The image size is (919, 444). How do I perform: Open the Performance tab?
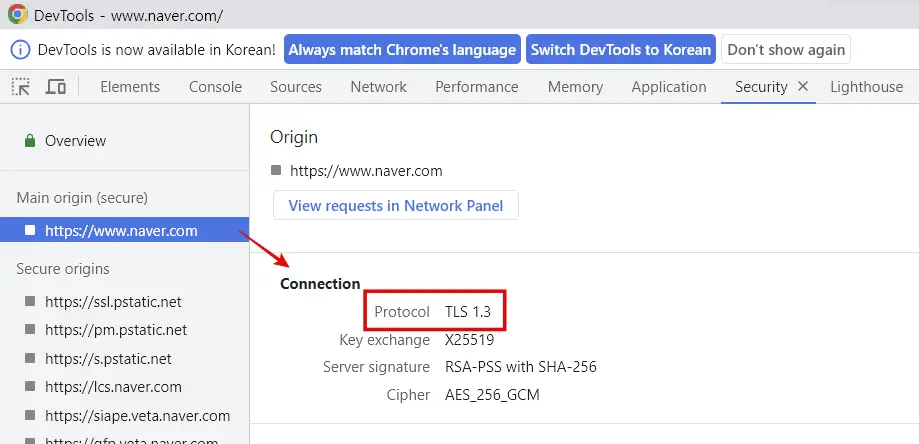pos(476,87)
